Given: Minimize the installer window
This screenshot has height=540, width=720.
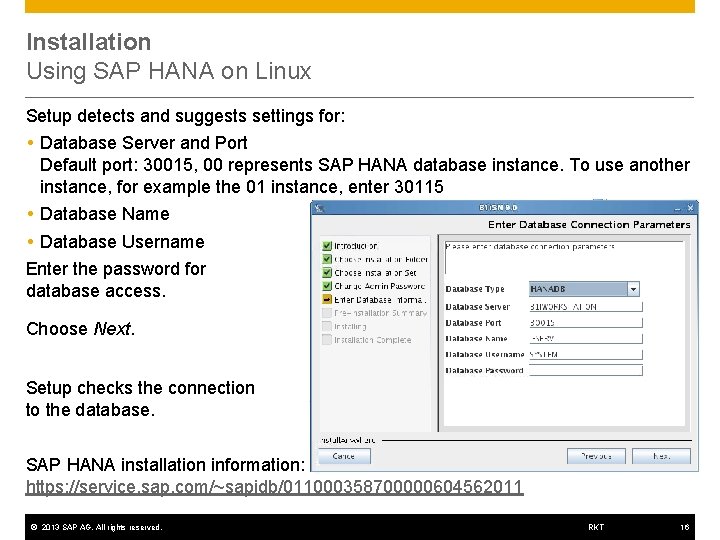Looking at the screenshot, I should coord(677,208).
